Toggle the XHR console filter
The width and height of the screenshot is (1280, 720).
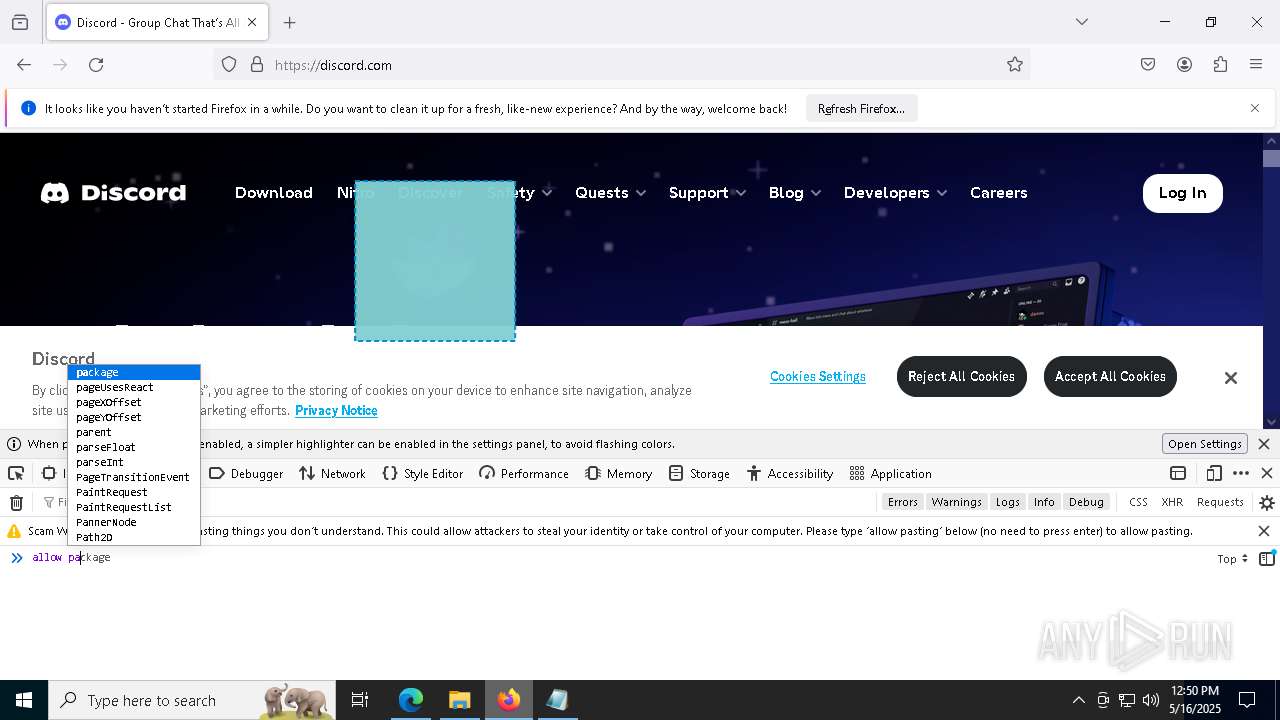1172,502
